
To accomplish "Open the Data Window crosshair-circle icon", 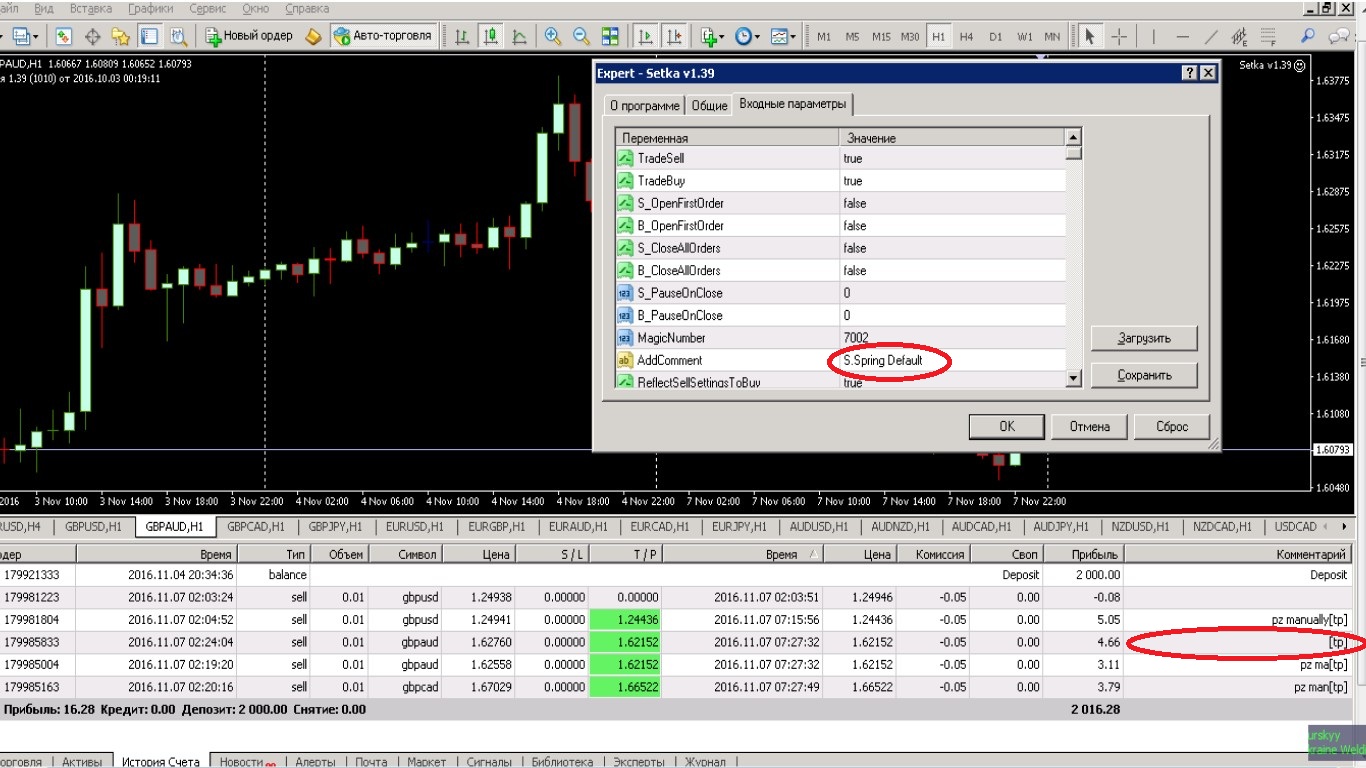I will 93,36.
